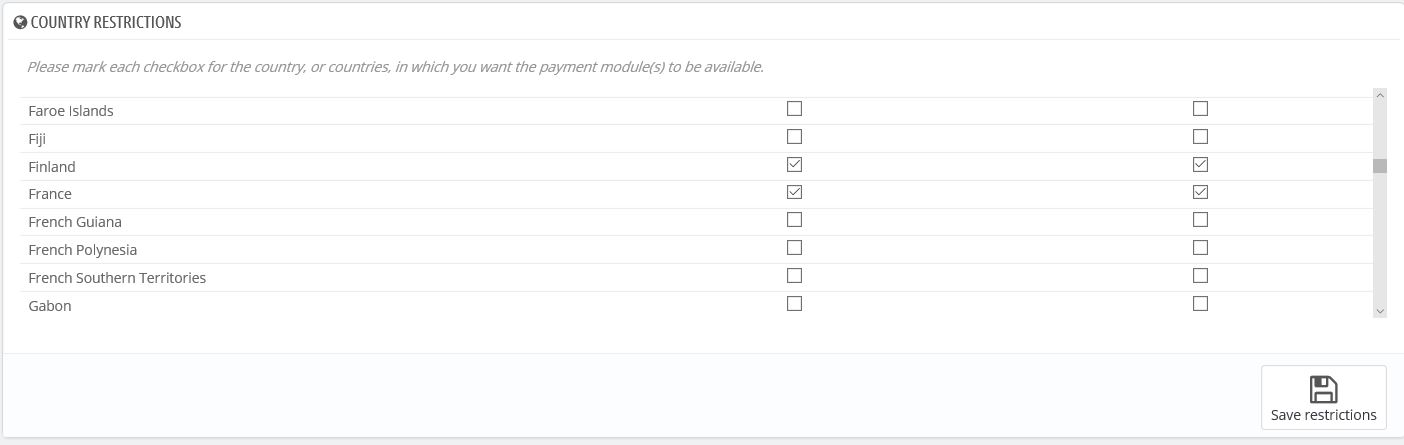This screenshot has height=445, width=1404.
Task: Enable French Polynesia in first column
Action: coord(794,247)
